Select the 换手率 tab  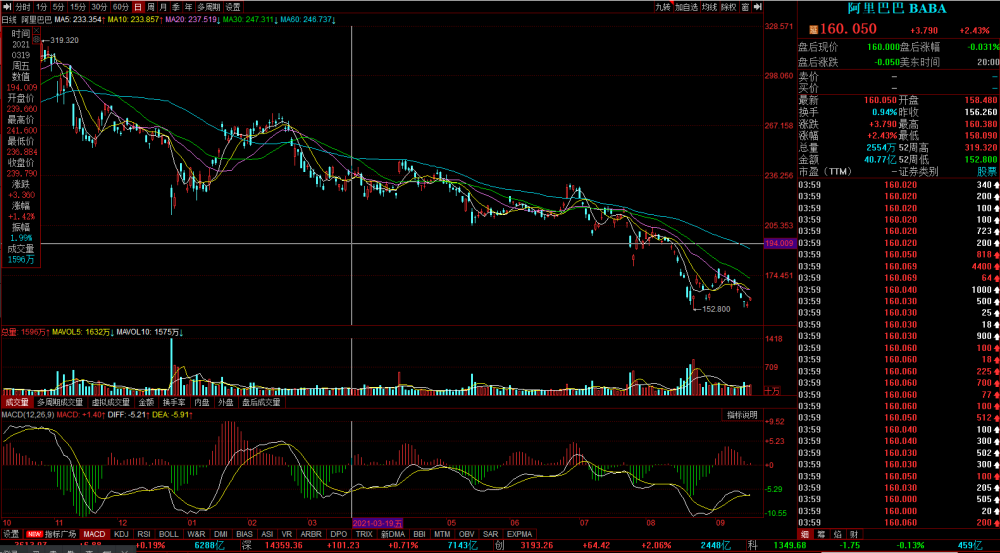coord(174,402)
